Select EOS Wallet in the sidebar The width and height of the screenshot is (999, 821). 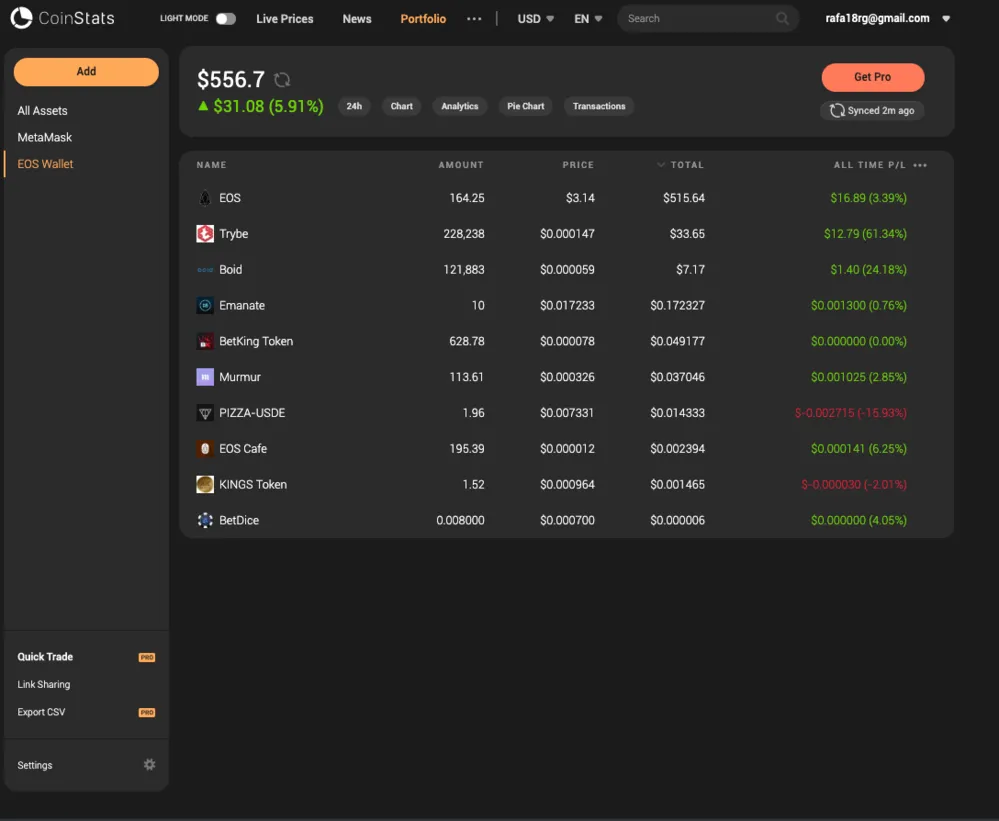click(45, 164)
